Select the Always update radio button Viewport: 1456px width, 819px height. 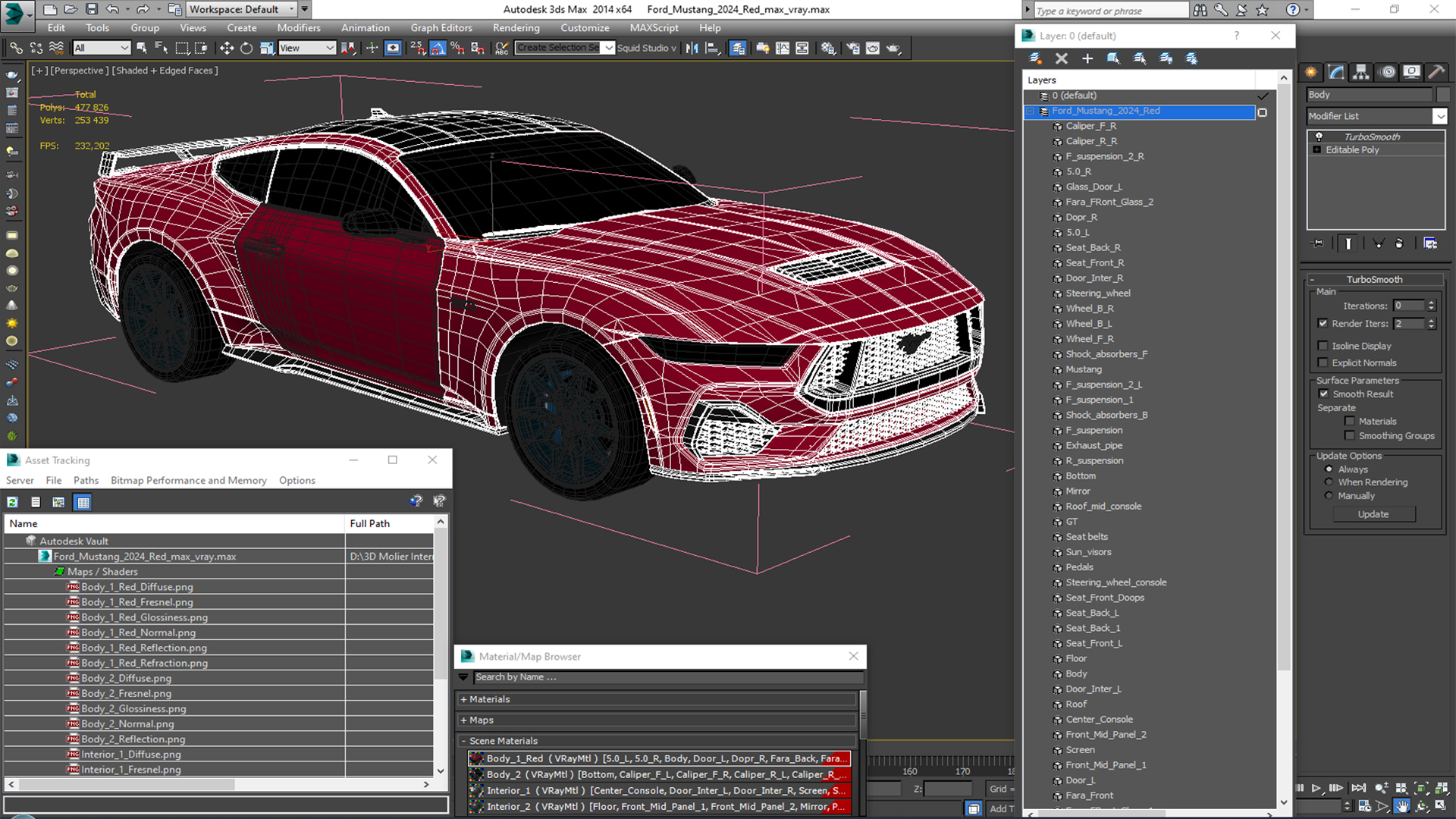[x=1329, y=469]
